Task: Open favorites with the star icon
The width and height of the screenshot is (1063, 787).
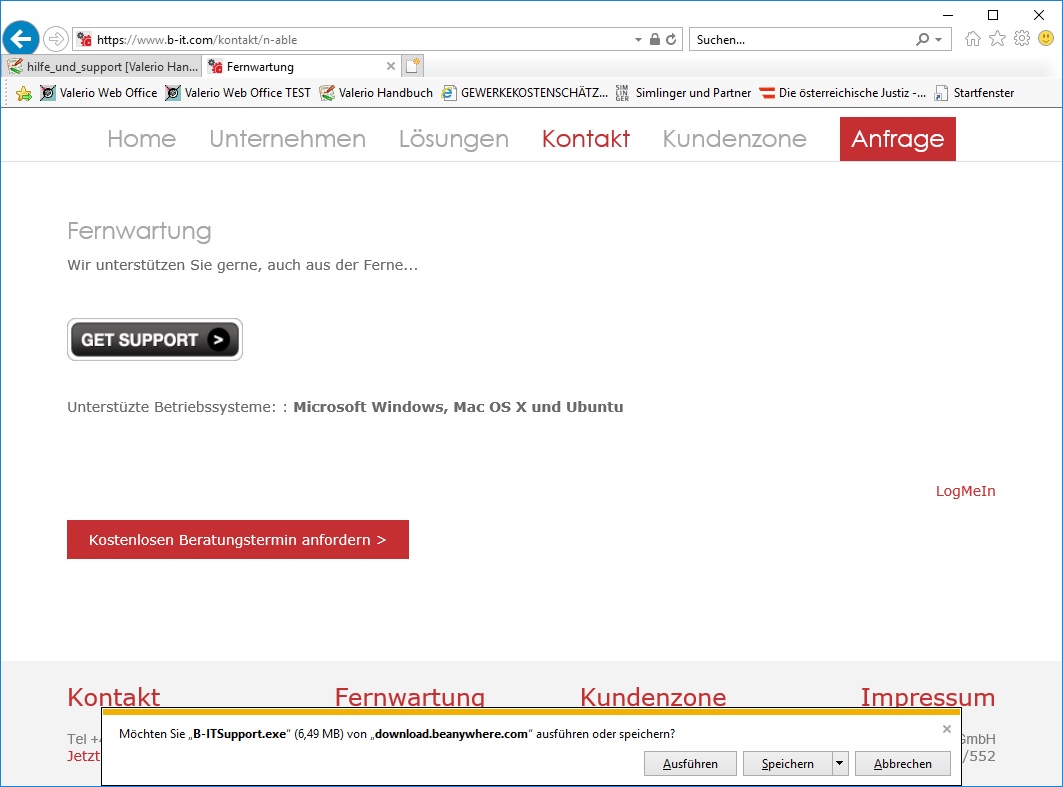Action: pyautogui.click(x=997, y=39)
